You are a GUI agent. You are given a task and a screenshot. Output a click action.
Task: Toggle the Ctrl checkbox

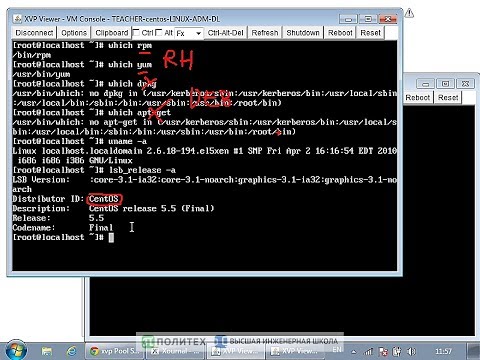click(x=136, y=33)
